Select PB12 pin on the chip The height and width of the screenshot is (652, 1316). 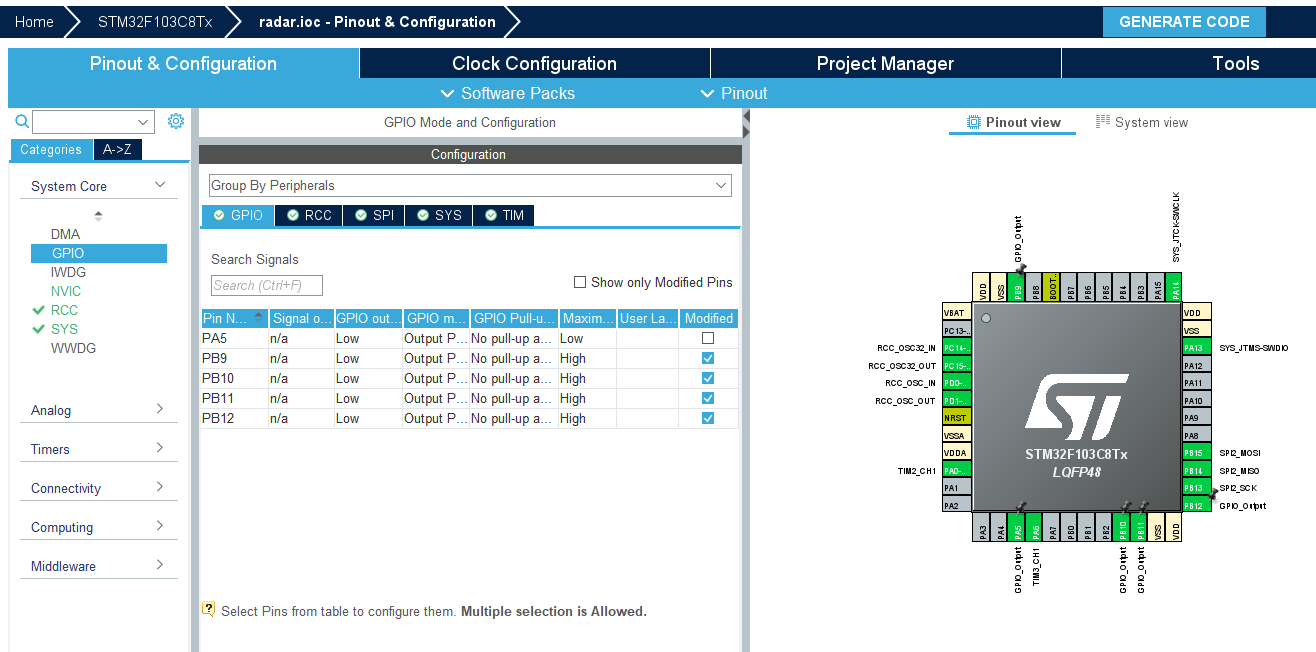[x=1197, y=506]
